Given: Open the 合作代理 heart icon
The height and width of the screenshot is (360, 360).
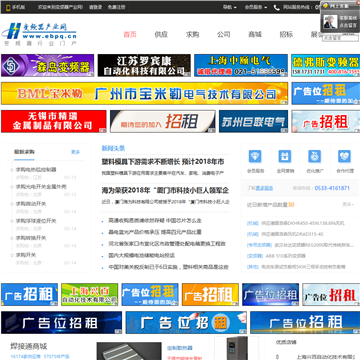Looking at the screenshot, I should click(344, 156).
